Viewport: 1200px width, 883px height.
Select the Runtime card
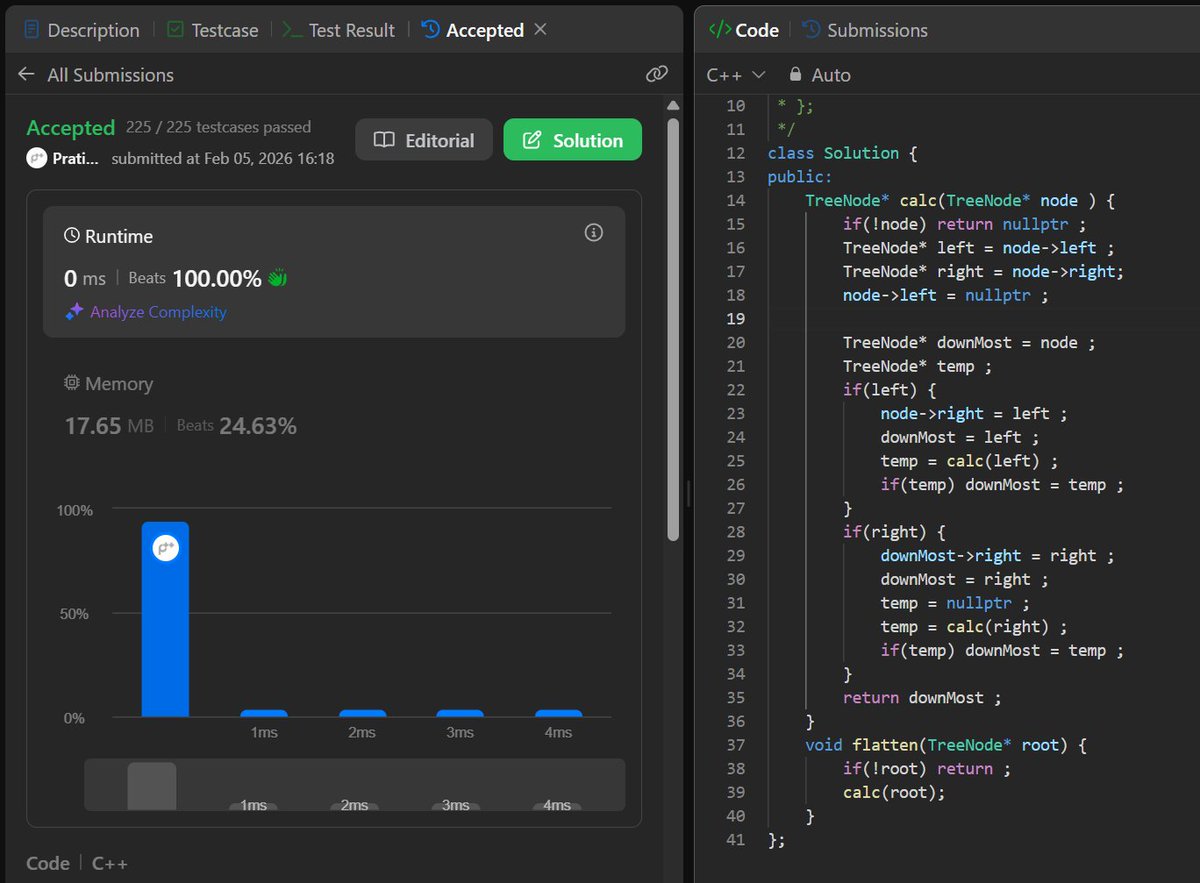[334, 271]
